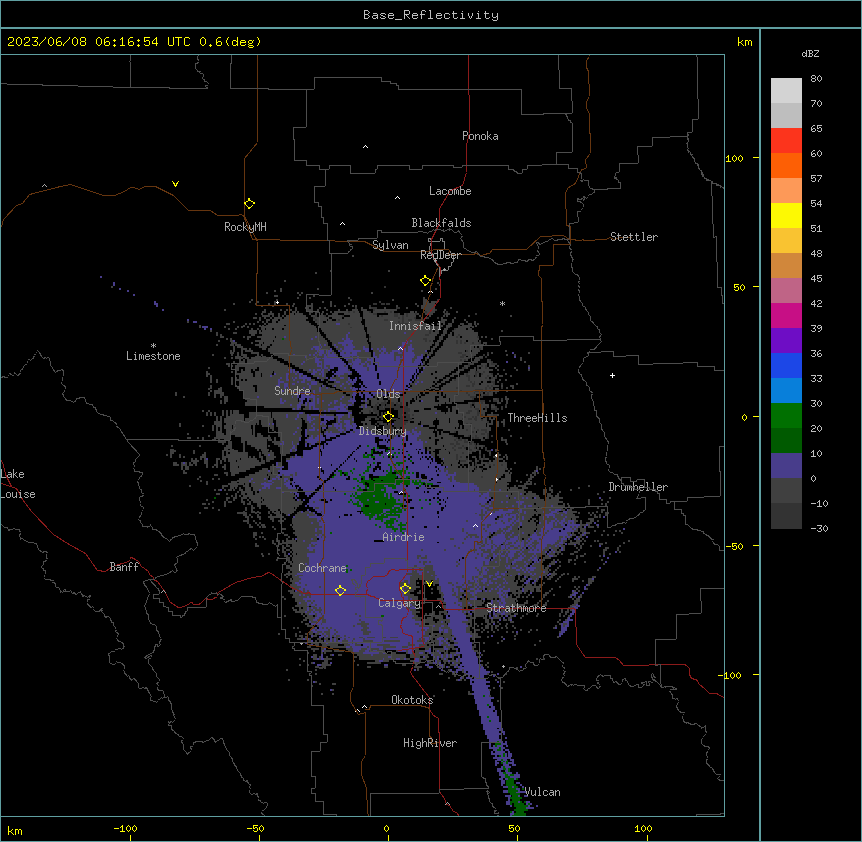Click the orange 57-60 dBZ legend swatch
This screenshot has height=842, width=862.
pyautogui.click(x=786, y=165)
